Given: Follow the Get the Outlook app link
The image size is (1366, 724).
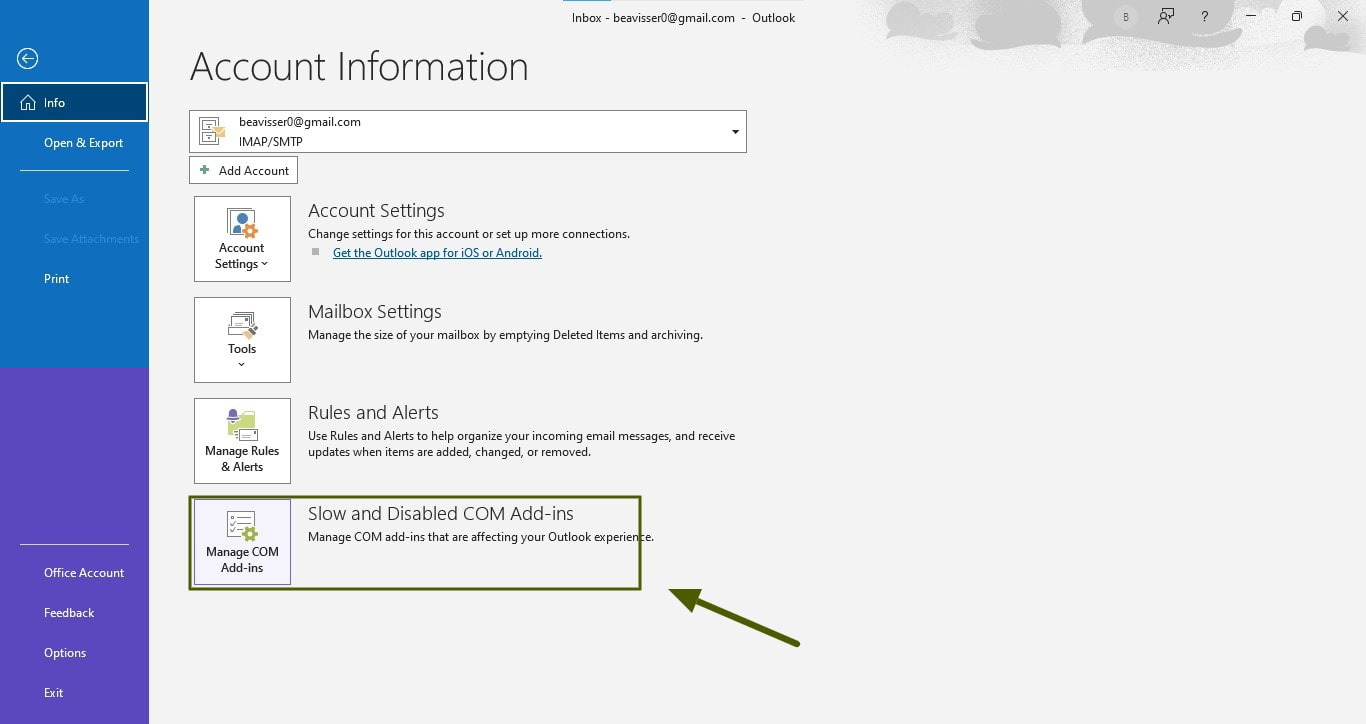Looking at the screenshot, I should pyautogui.click(x=437, y=253).
